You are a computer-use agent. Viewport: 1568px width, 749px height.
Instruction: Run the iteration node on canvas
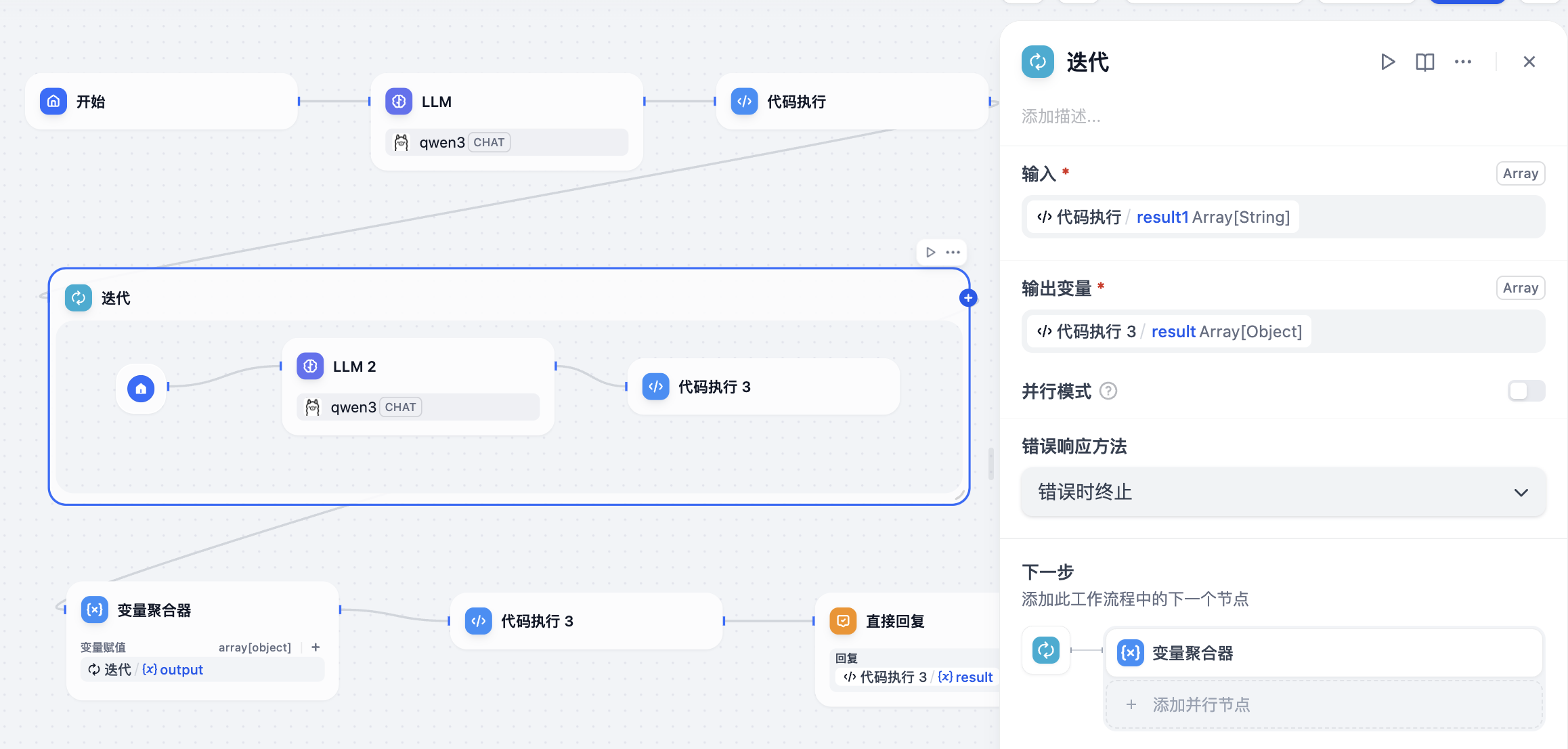(931, 252)
